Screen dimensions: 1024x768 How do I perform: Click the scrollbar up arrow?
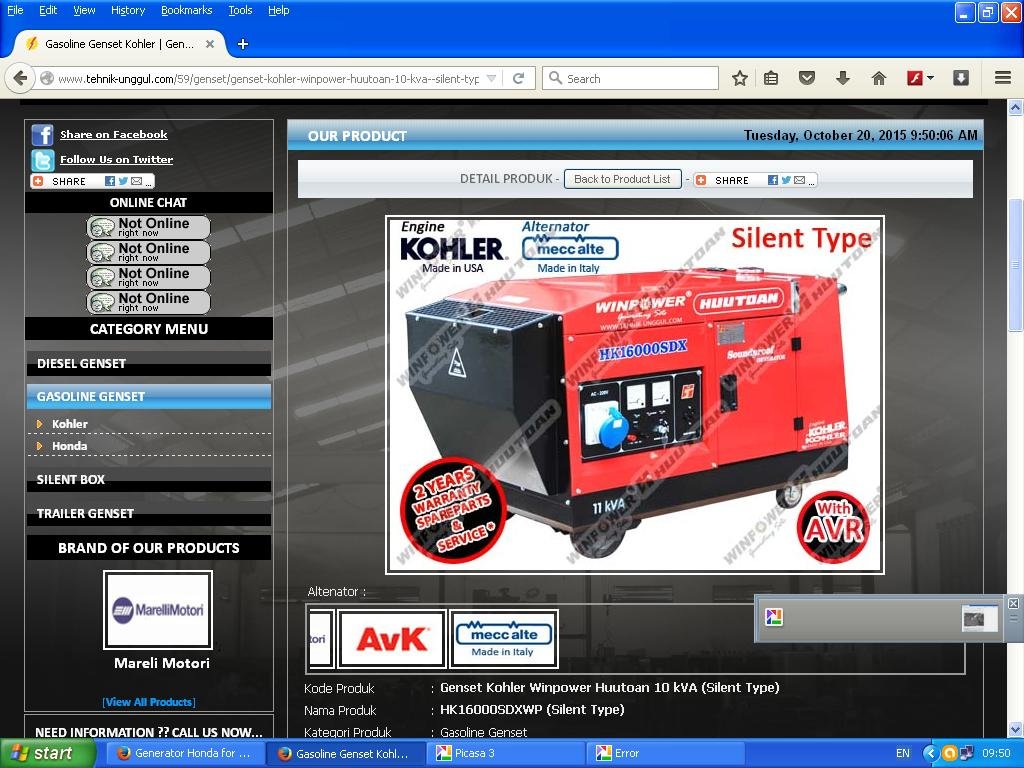pos(1016,108)
